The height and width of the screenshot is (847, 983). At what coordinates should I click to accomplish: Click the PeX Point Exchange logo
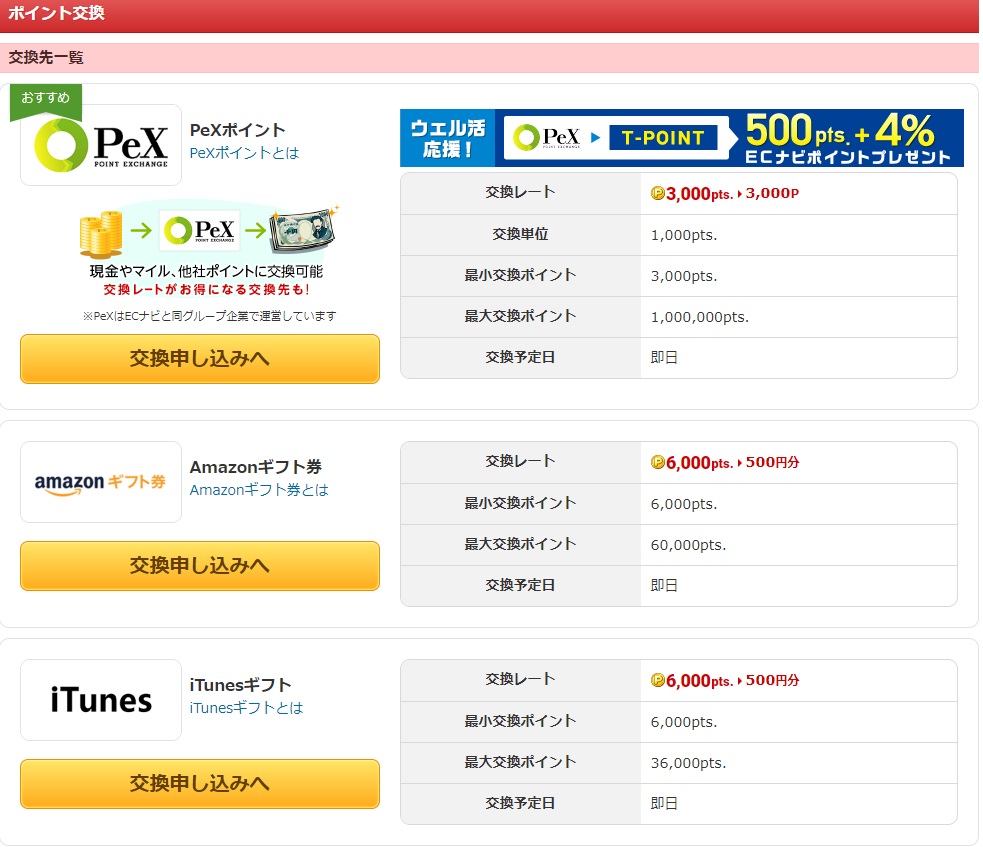point(101,145)
